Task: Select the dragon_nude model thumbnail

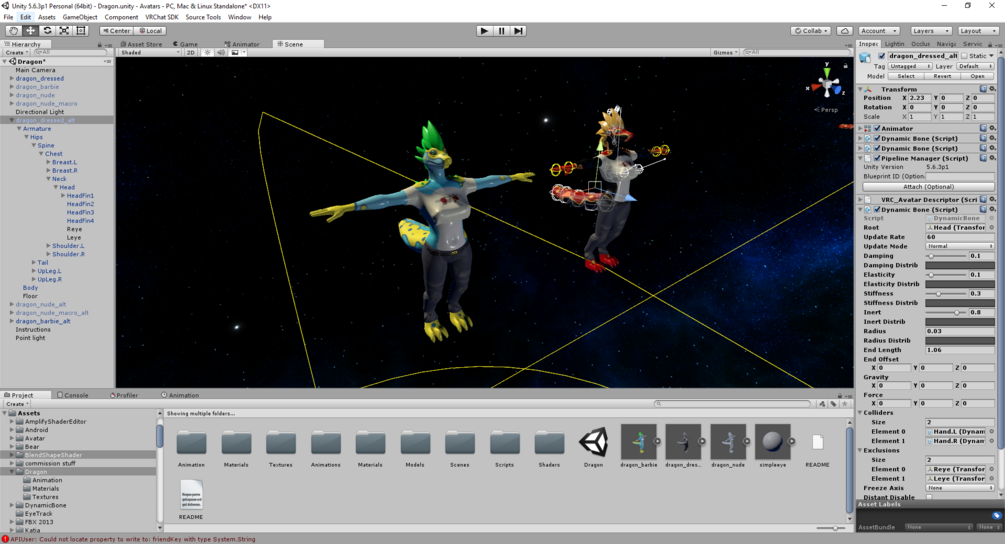Action: point(728,441)
